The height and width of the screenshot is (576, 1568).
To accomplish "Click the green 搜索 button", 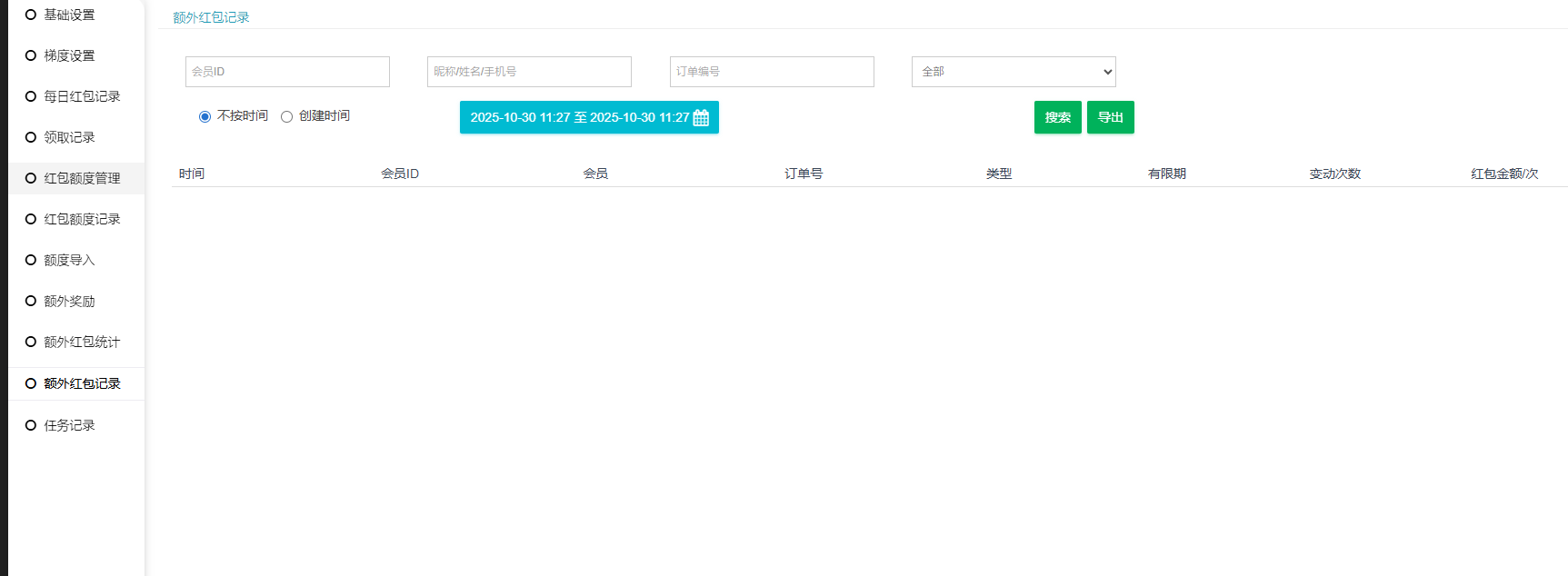I will (x=1057, y=117).
